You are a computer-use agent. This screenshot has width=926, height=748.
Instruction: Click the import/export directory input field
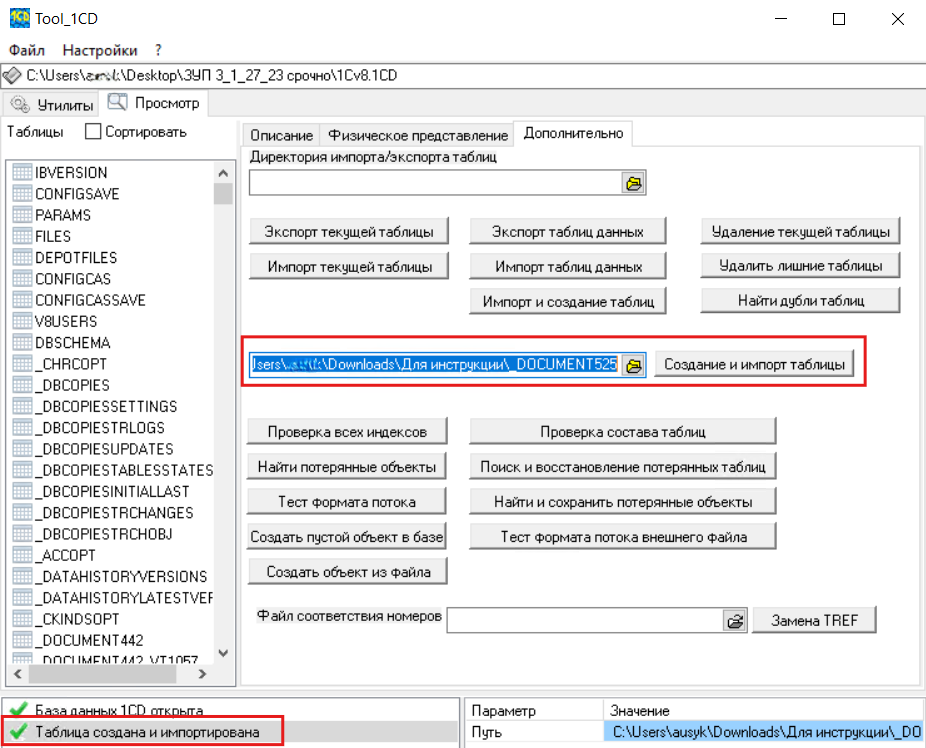pyautogui.click(x=435, y=183)
